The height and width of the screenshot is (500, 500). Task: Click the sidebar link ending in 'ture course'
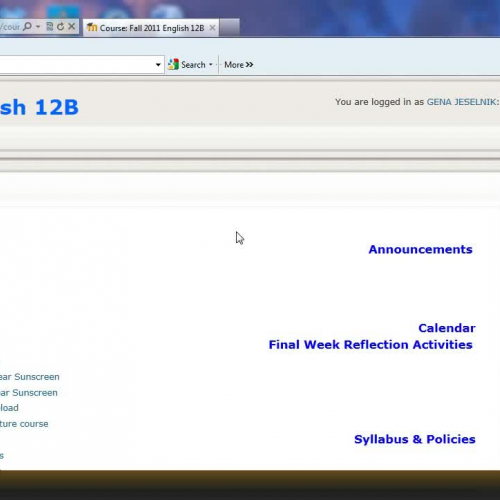(24, 424)
